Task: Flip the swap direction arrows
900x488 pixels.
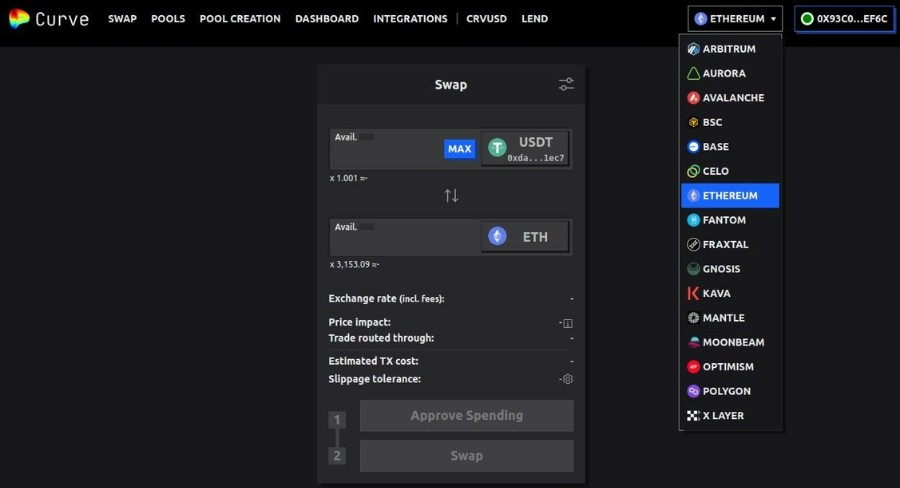Action: coord(451,196)
